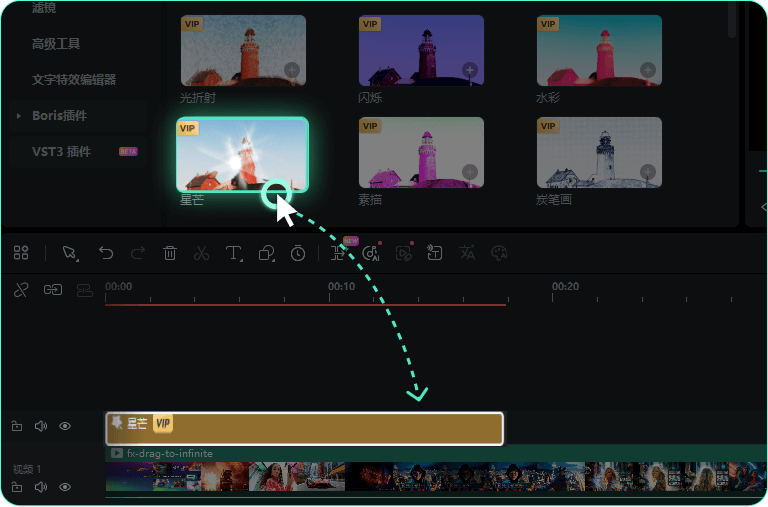Open the text-to-speech style icon

pos(434,253)
